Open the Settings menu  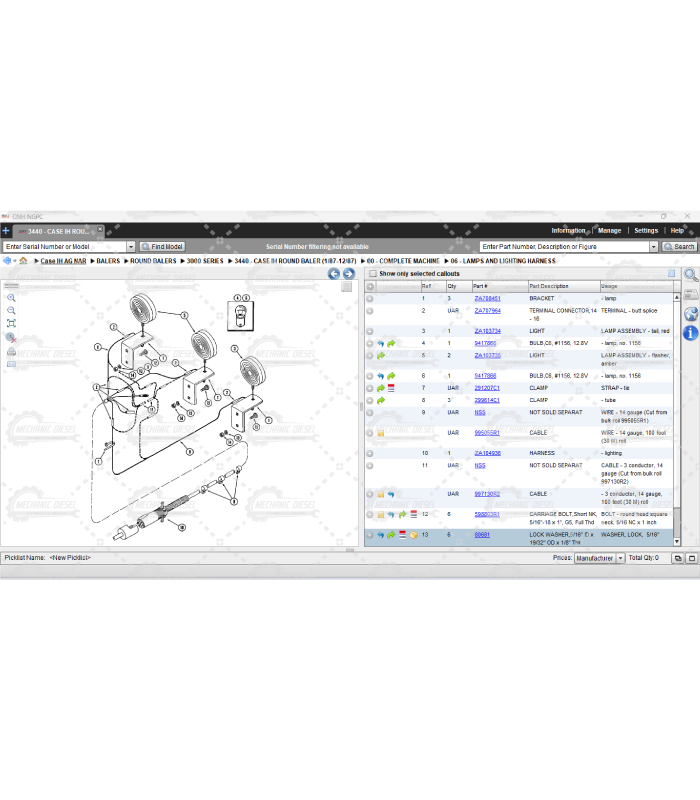coord(646,231)
